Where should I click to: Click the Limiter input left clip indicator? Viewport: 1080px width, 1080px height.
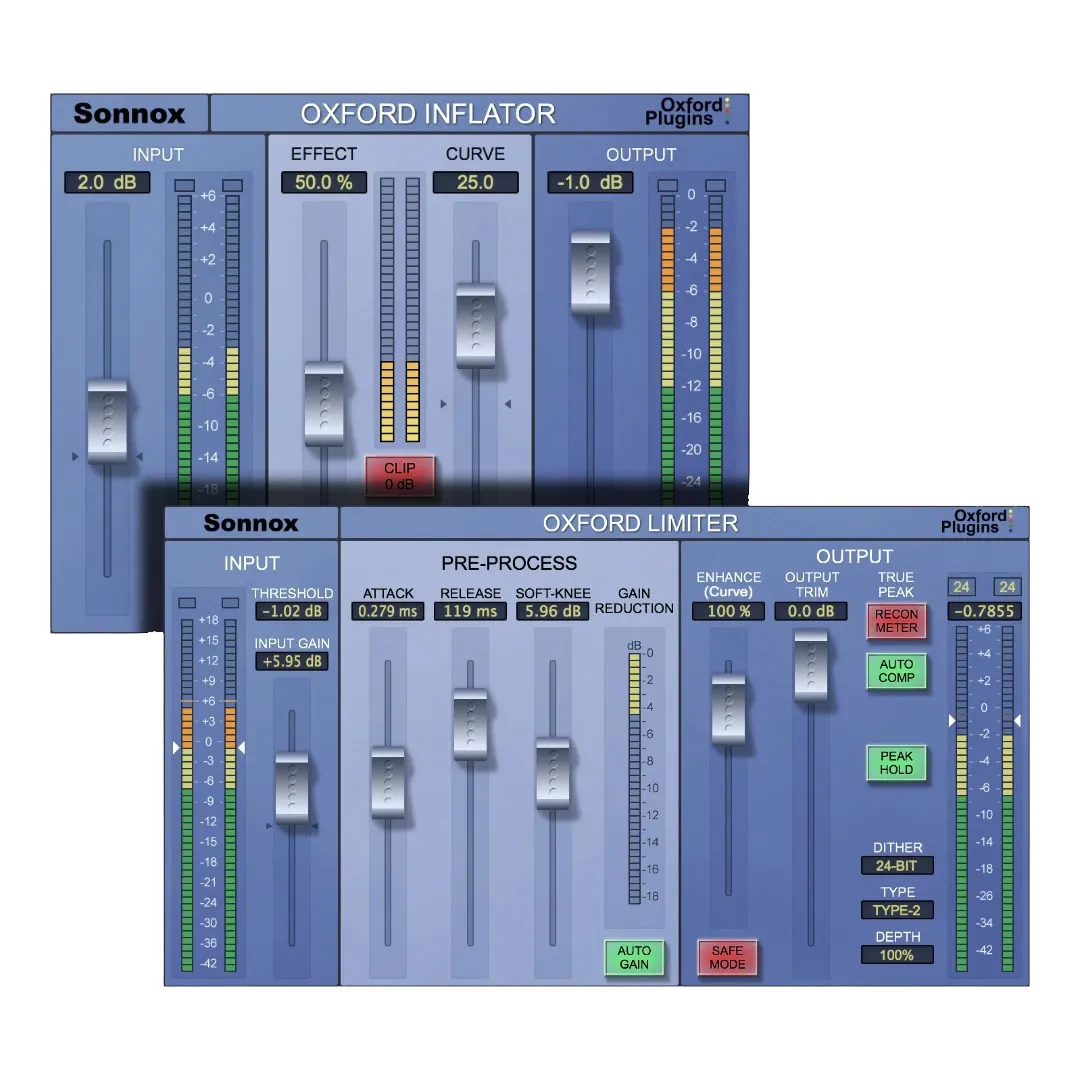[x=187, y=603]
